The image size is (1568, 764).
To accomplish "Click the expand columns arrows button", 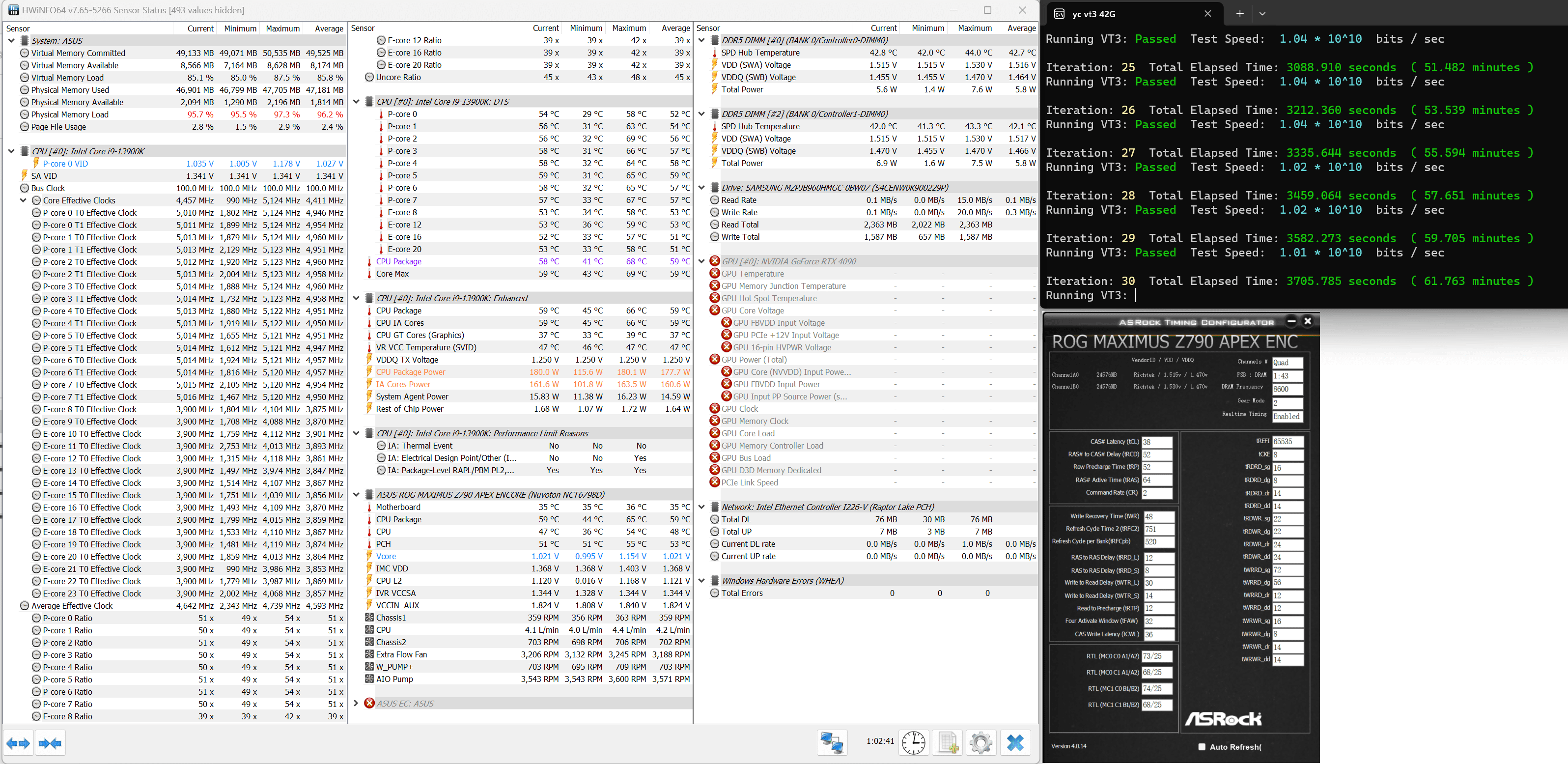I will click(18, 743).
